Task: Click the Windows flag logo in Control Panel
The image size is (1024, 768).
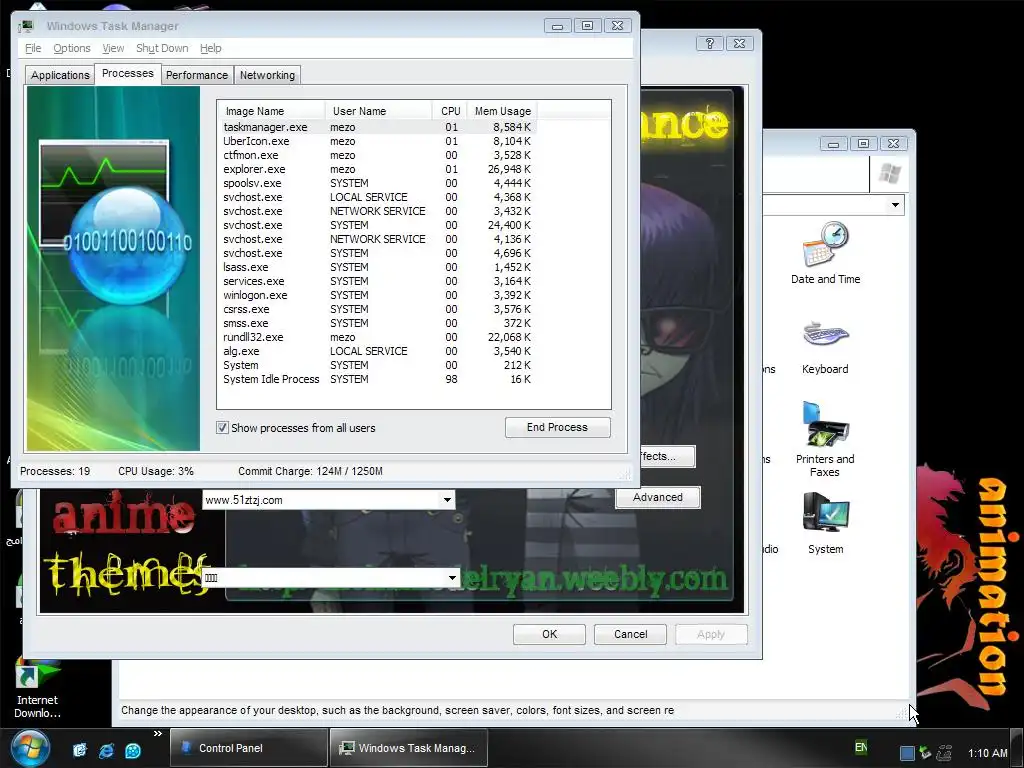Action: tap(889, 174)
